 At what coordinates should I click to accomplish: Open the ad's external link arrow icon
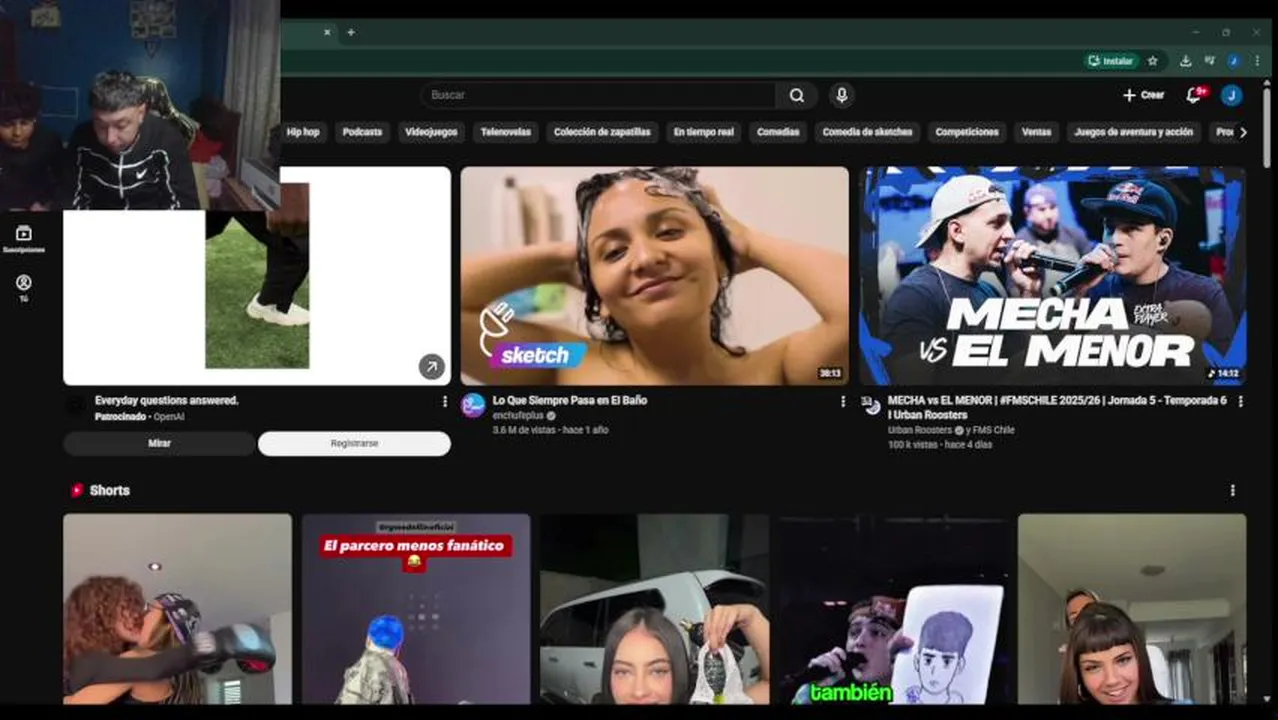[x=431, y=367]
